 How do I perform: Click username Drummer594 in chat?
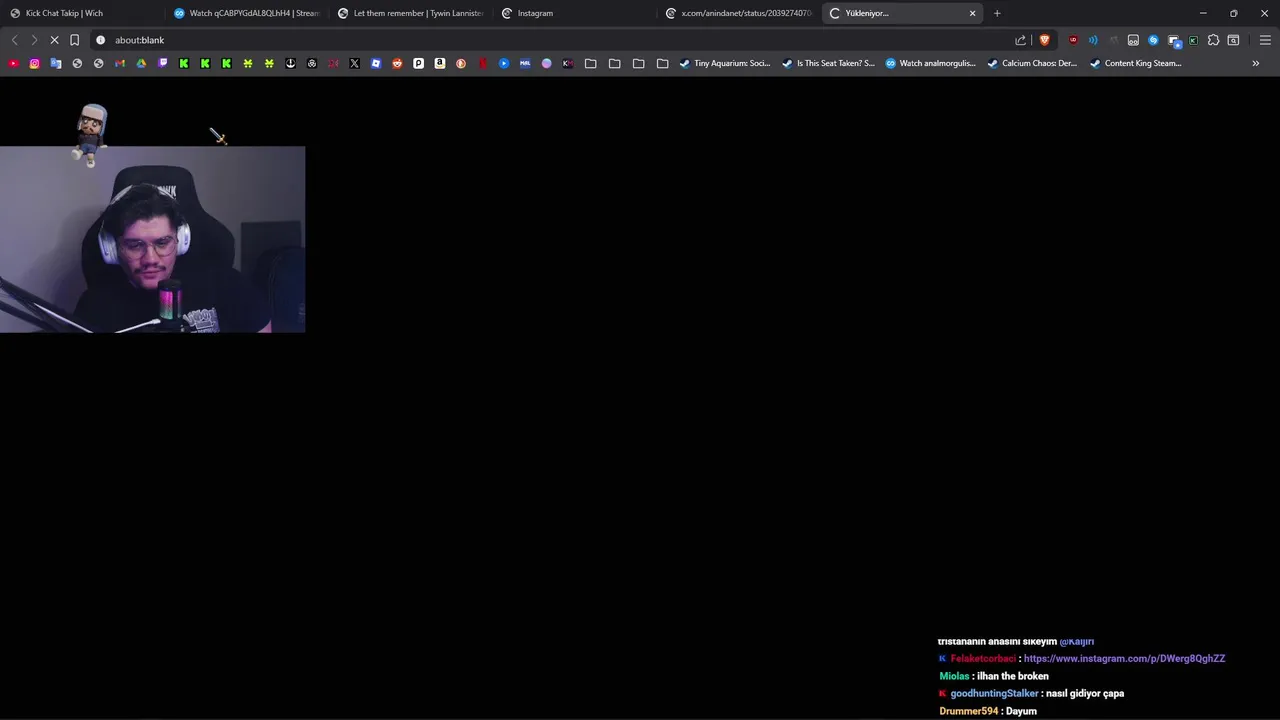pyautogui.click(x=969, y=711)
